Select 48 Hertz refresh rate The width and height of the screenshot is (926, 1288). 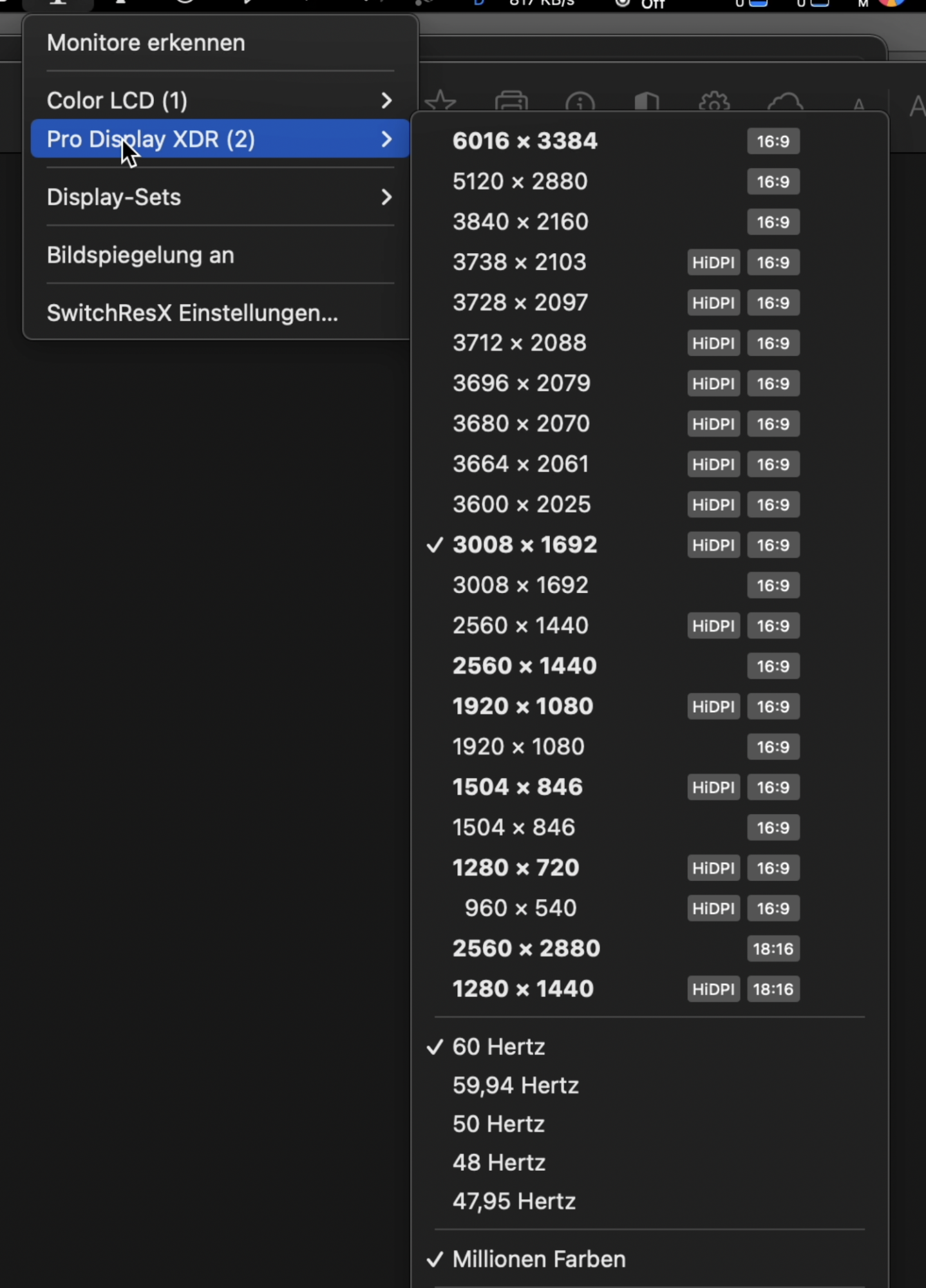pos(649,1163)
